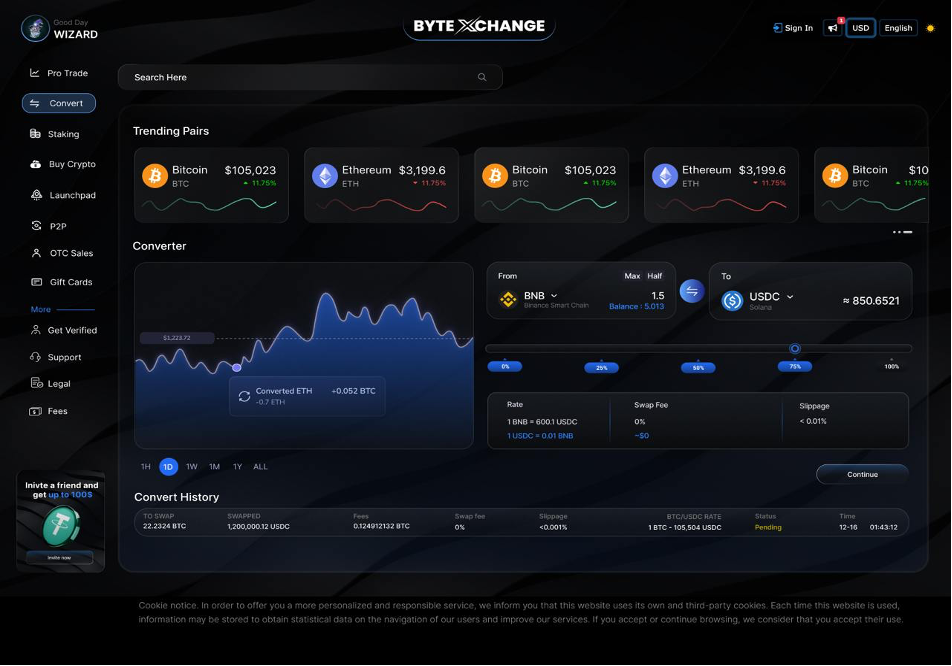This screenshot has height=666, width=952.
Task: Select the P2P sidebar icon
Action: pos(35,225)
